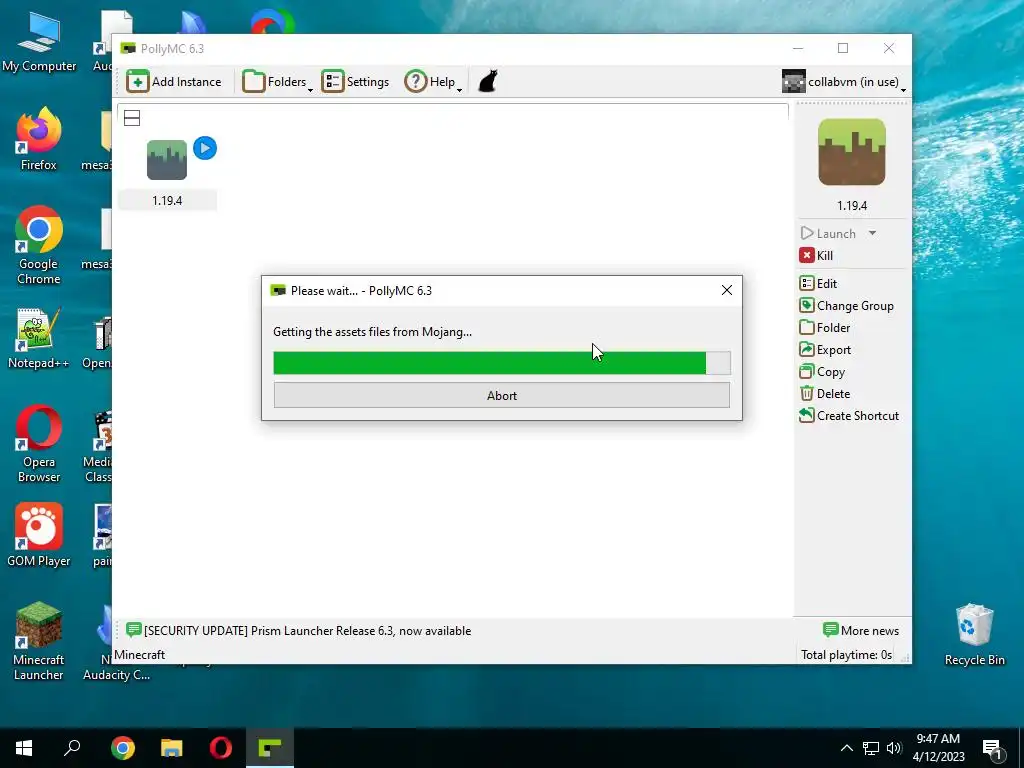Delete the selected instance

coord(825,394)
